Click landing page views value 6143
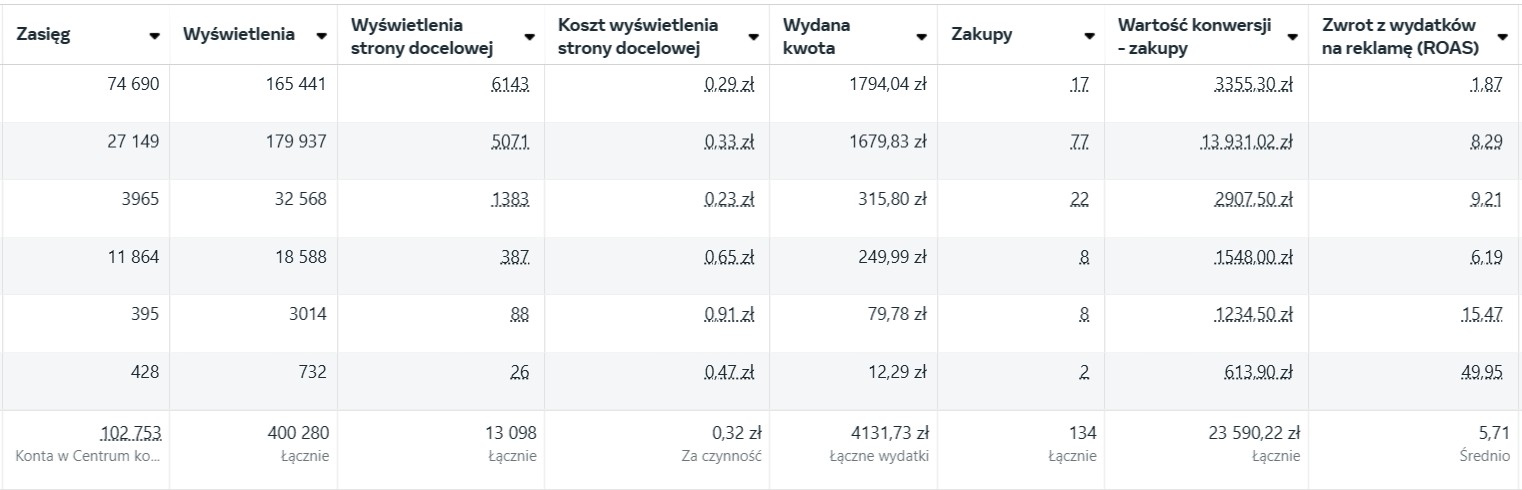 pyautogui.click(x=510, y=86)
